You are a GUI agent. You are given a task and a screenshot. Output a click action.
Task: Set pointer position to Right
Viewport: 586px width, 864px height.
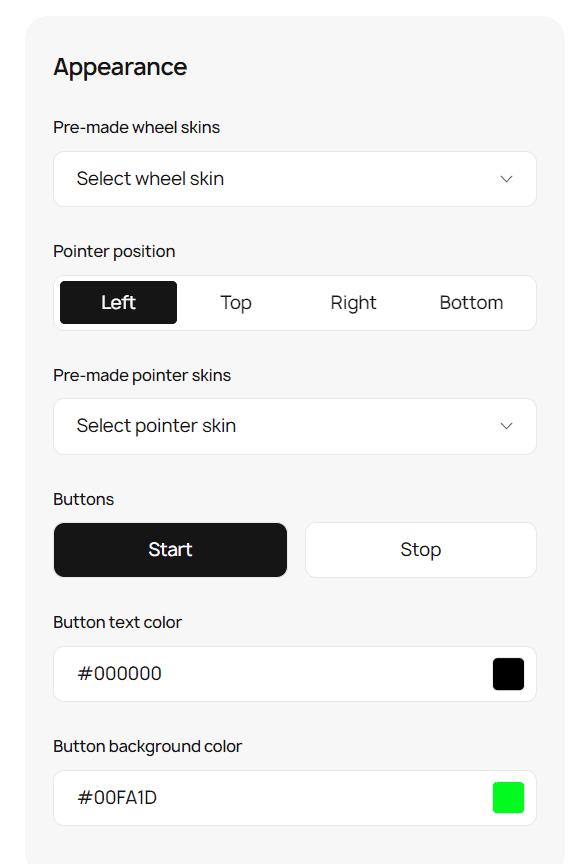[x=353, y=302]
